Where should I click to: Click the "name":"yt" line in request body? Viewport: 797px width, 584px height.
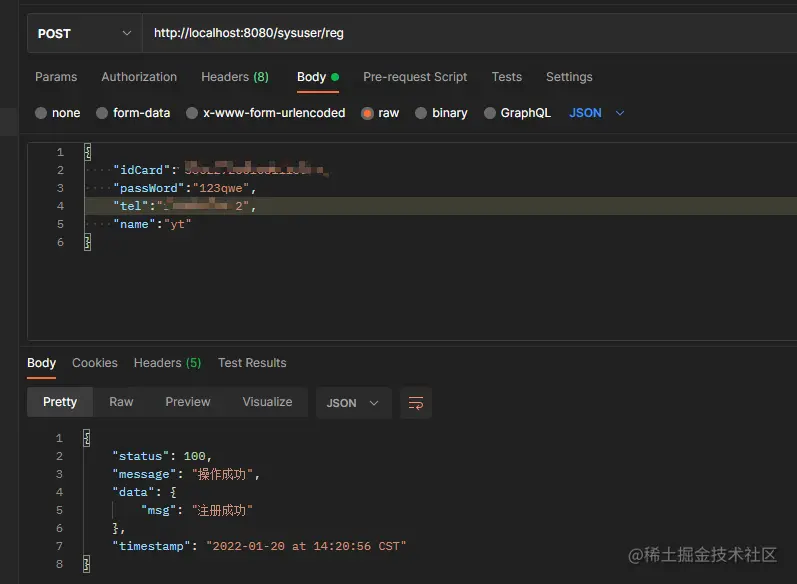coord(152,224)
